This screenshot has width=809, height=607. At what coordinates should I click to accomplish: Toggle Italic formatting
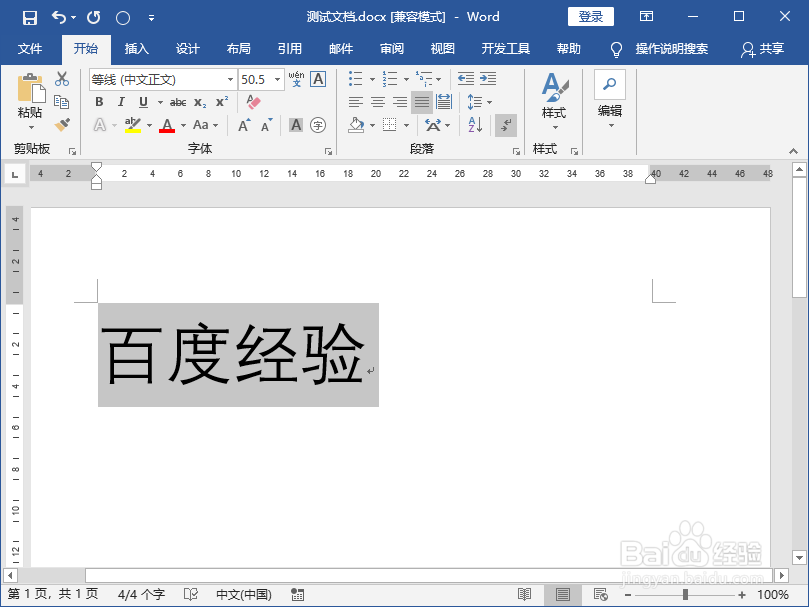tap(121, 102)
